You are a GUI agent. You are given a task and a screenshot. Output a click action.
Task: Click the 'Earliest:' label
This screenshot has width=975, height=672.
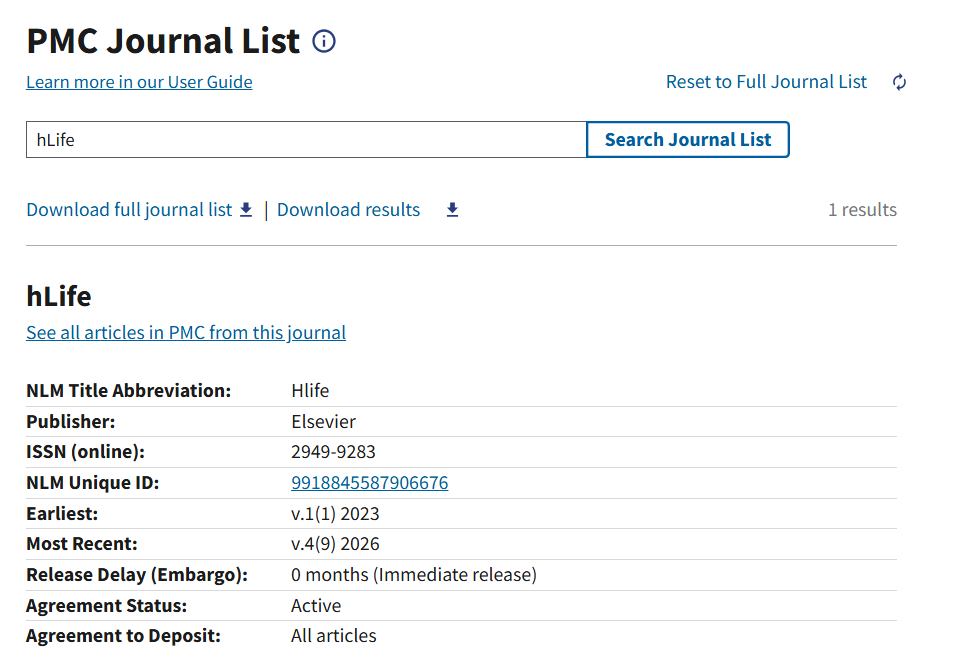(62, 514)
